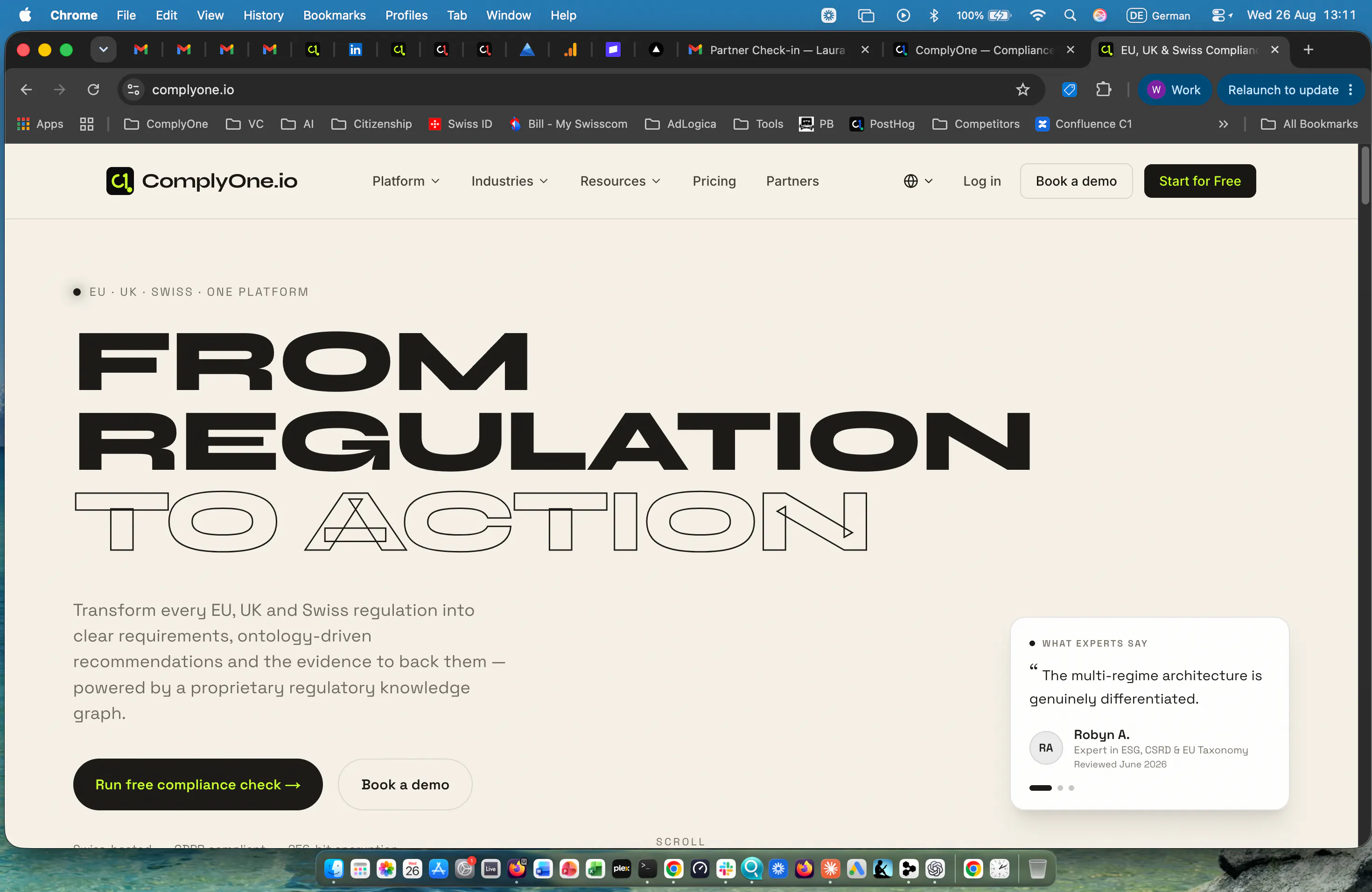Open site information icon beside the URL
1372x892 pixels.
133,89
